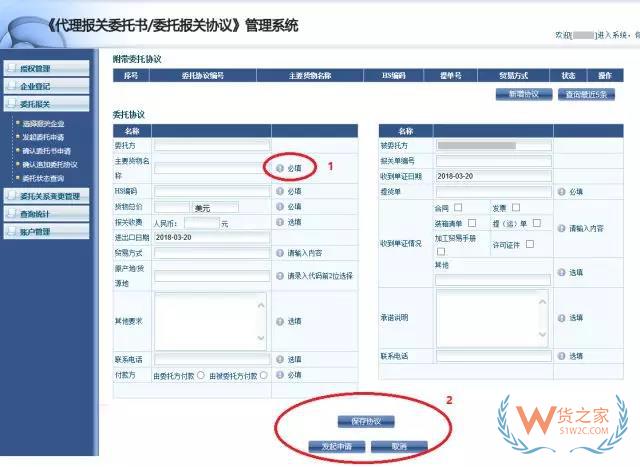Go to 确认委托书申请 submenu item
Screen dimensions: 640x467
(47, 151)
